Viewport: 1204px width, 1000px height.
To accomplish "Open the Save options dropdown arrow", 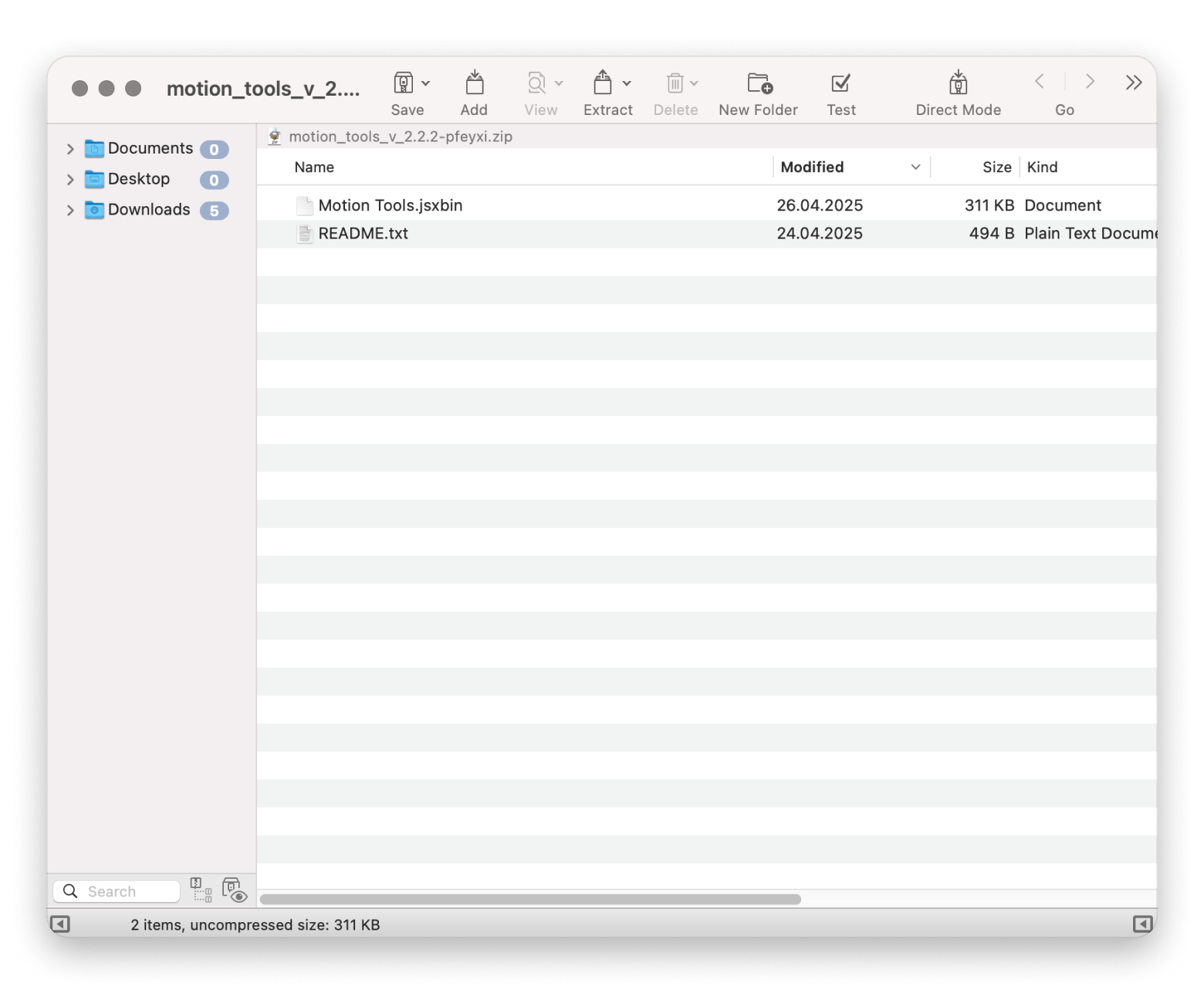I will (x=426, y=83).
